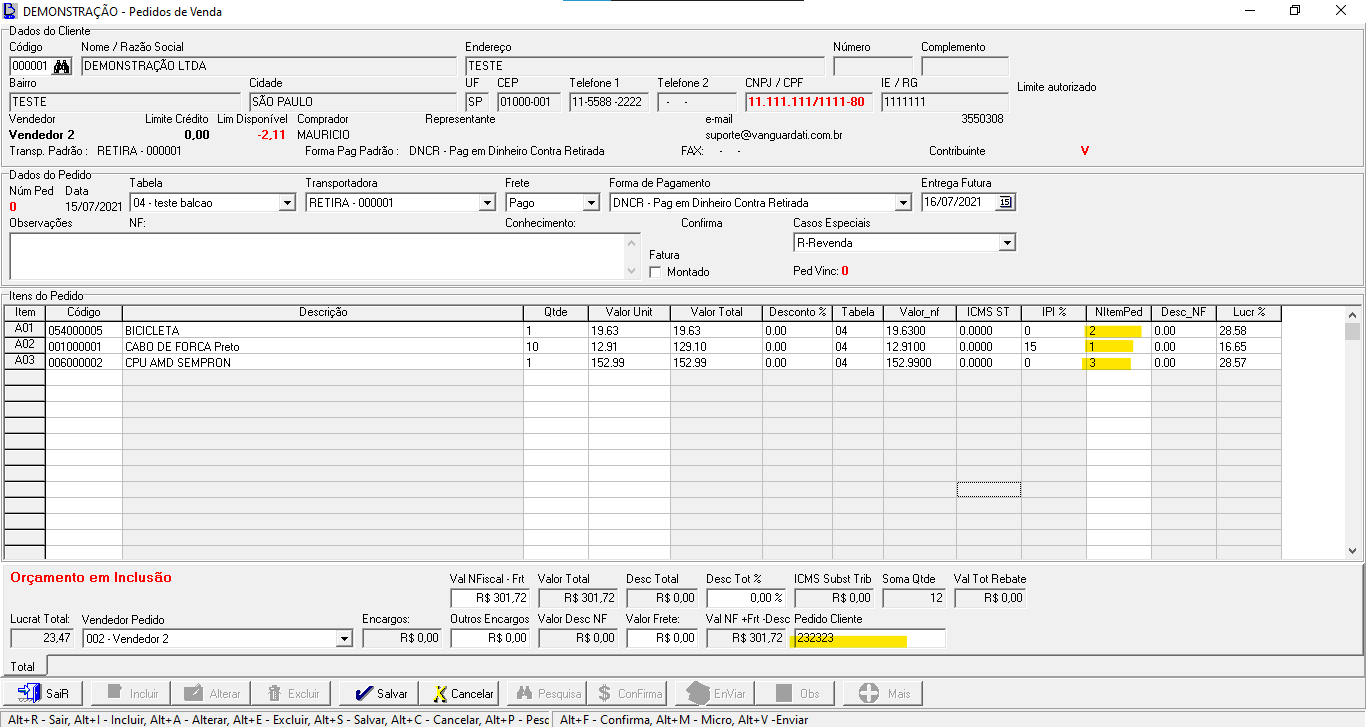
Task: Select item row A01
Action: [24, 329]
